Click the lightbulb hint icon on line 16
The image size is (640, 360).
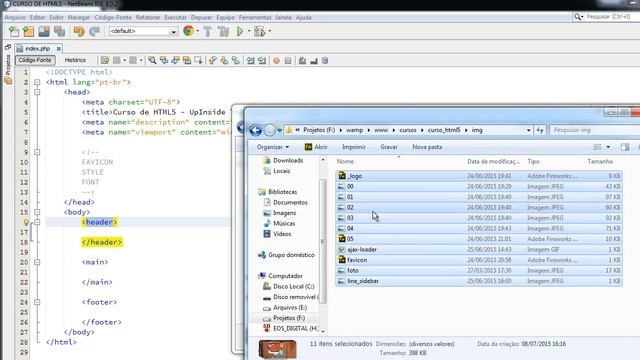coord(26,222)
